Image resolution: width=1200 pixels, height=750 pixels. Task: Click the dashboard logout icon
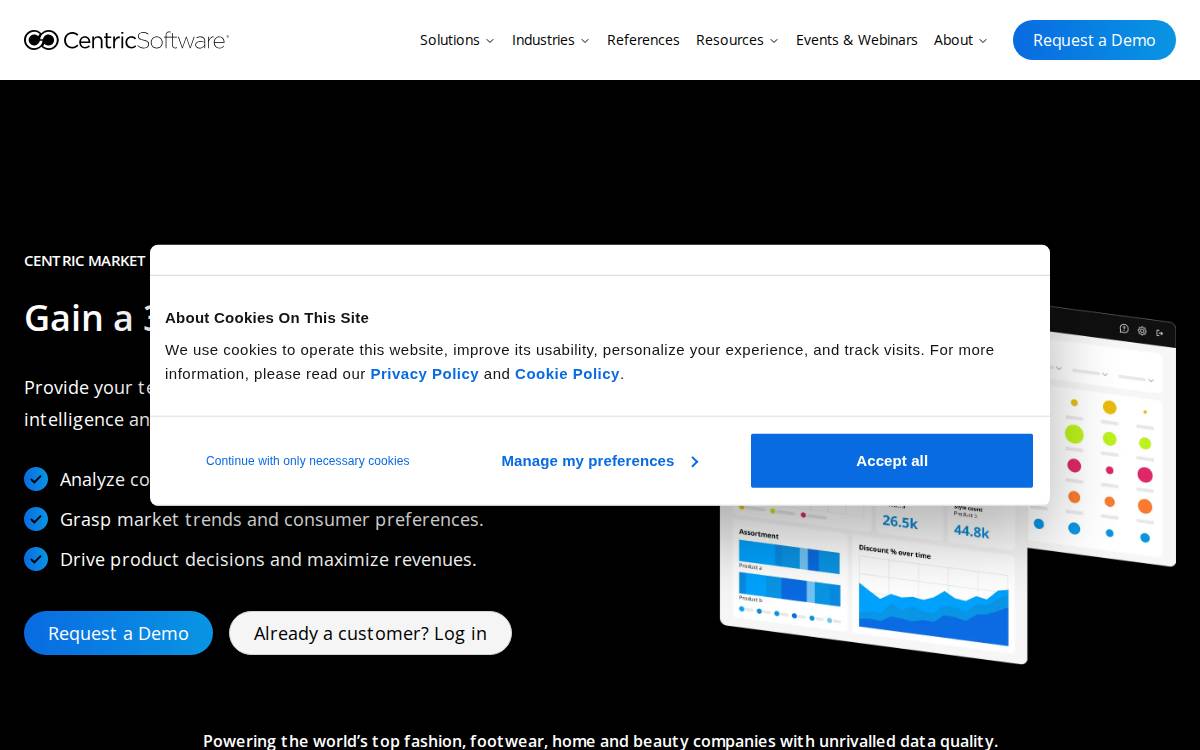[x=1160, y=333]
